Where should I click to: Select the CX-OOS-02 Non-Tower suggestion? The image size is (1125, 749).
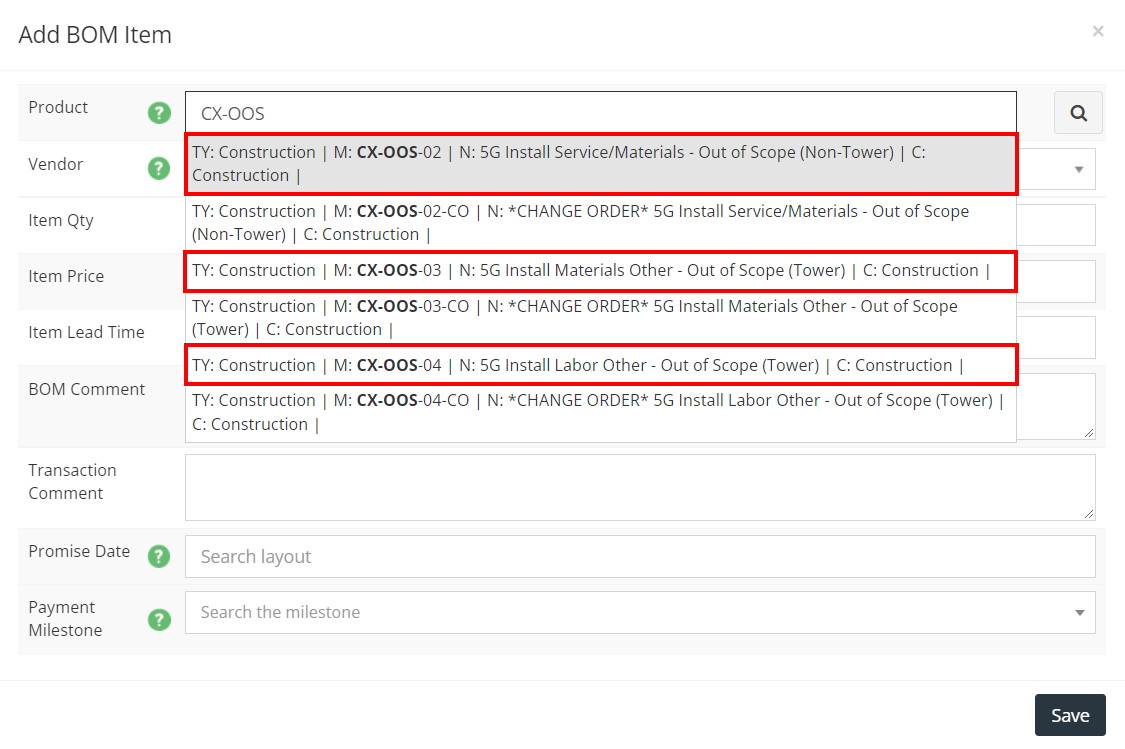point(601,164)
